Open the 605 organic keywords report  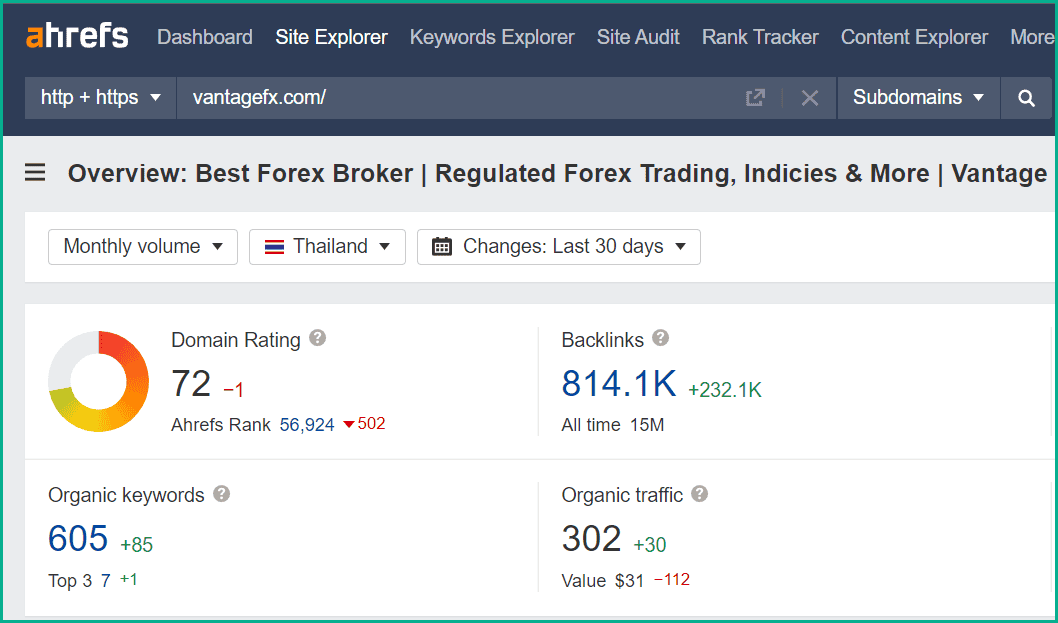click(78, 538)
